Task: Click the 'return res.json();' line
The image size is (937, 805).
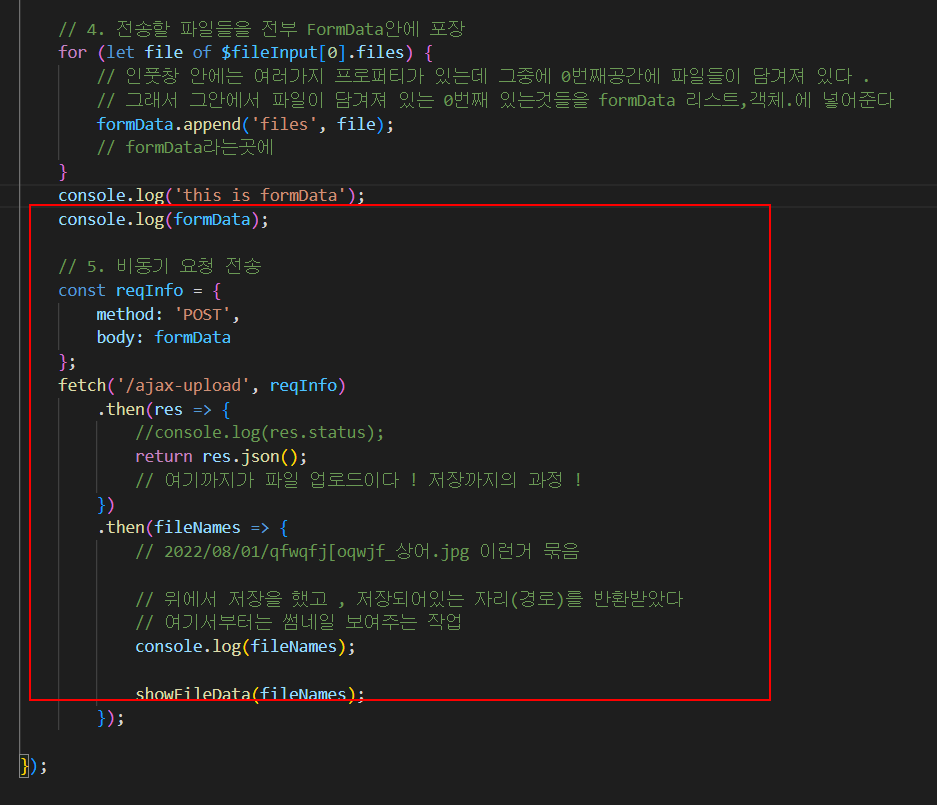Action: (x=221, y=457)
